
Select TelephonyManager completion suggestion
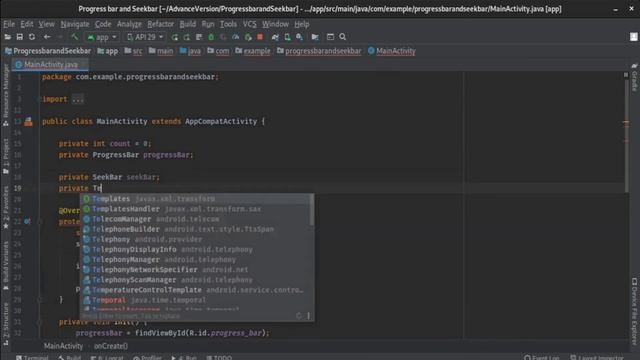(196, 260)
